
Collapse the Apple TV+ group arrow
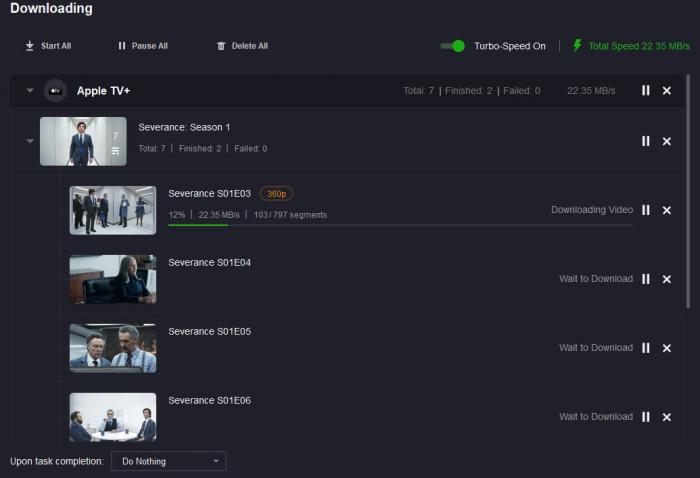pyautogui.click(x=29, y=91)
